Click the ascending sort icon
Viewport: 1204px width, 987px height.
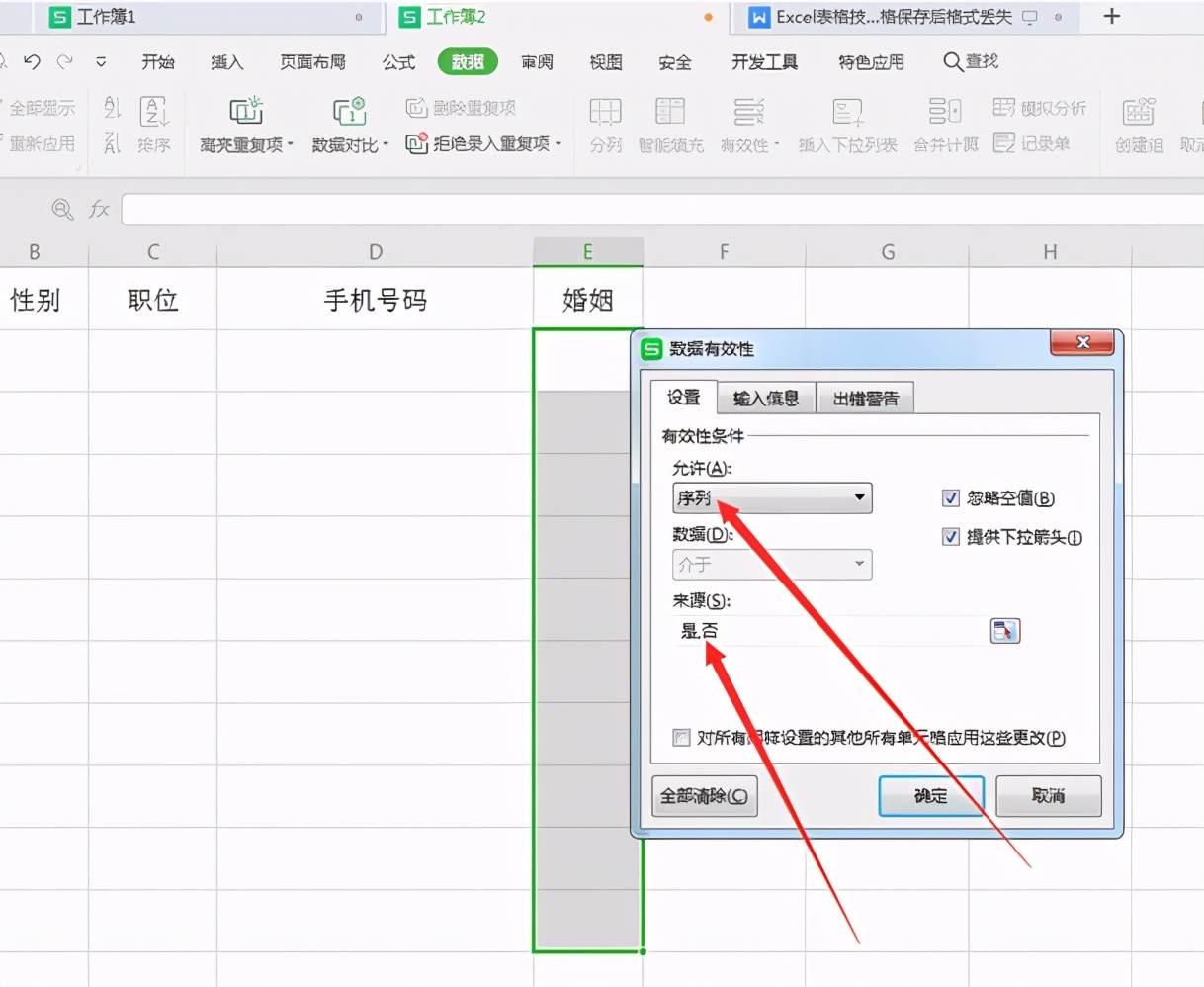[112, 108]
